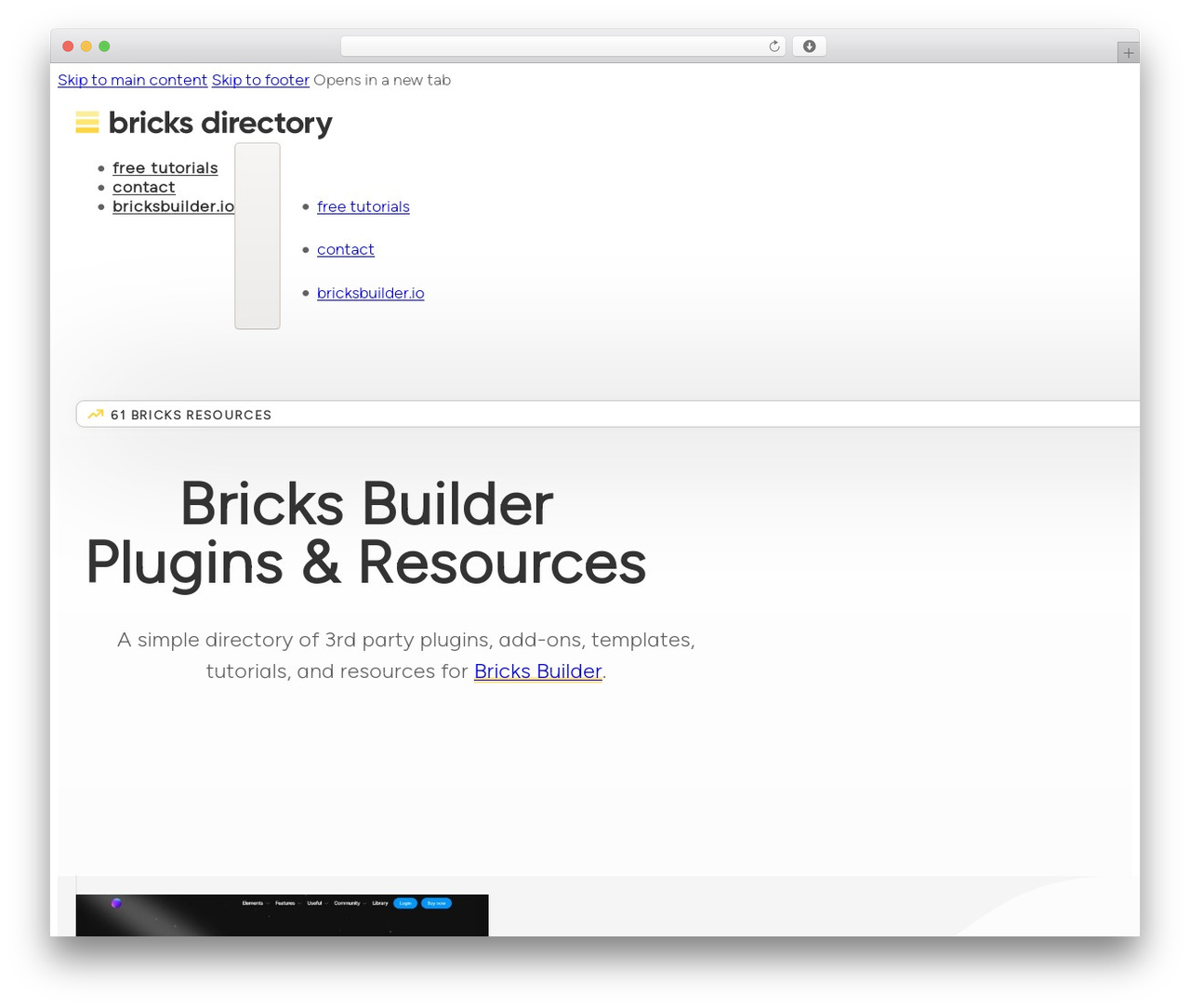Add a new tab with the plus button
This screenshot has width=1190, height=1008.
click(1128, 53)
